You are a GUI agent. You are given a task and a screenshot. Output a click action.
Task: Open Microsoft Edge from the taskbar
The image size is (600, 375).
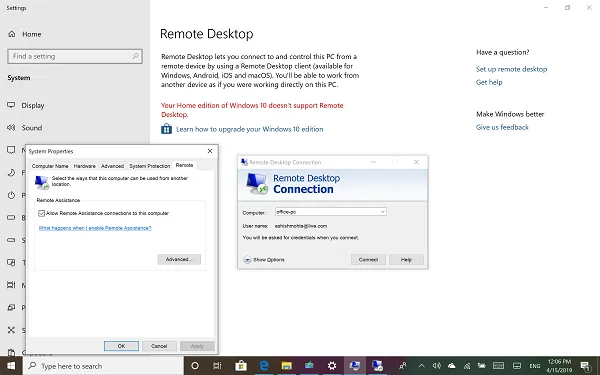264,366
